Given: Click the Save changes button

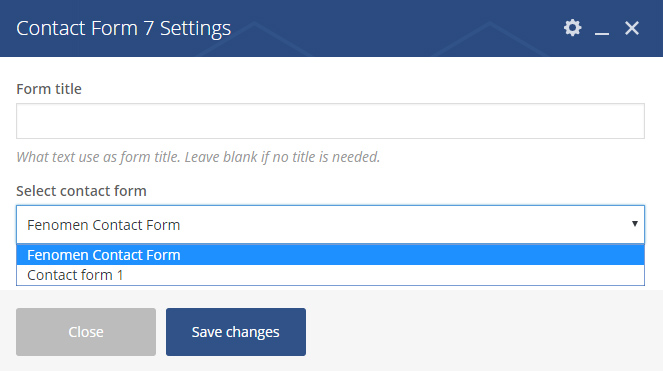Looking at the screenshot, I should [236, 332].
